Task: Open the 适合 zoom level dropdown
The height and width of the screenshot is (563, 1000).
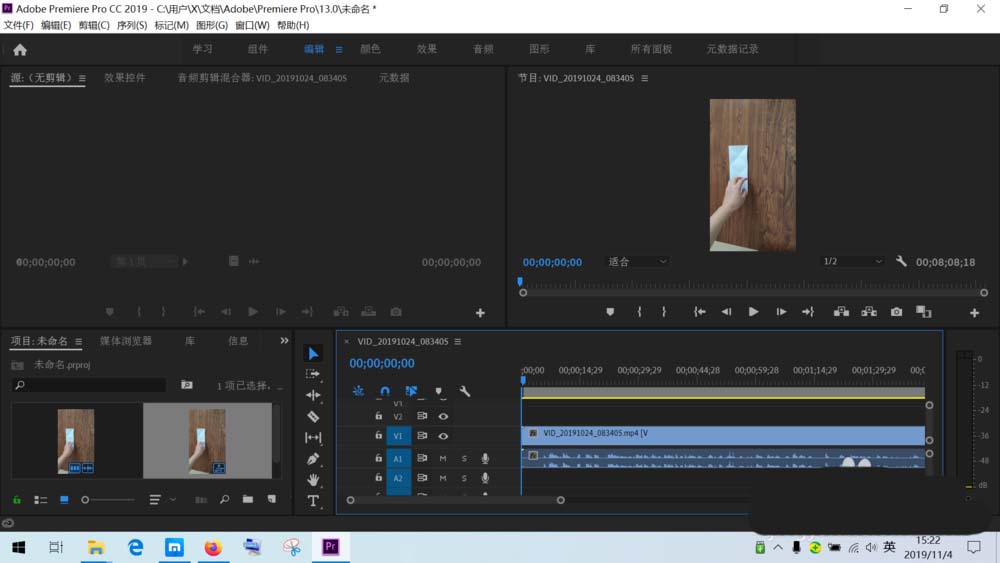Action: tap(637, 262)
